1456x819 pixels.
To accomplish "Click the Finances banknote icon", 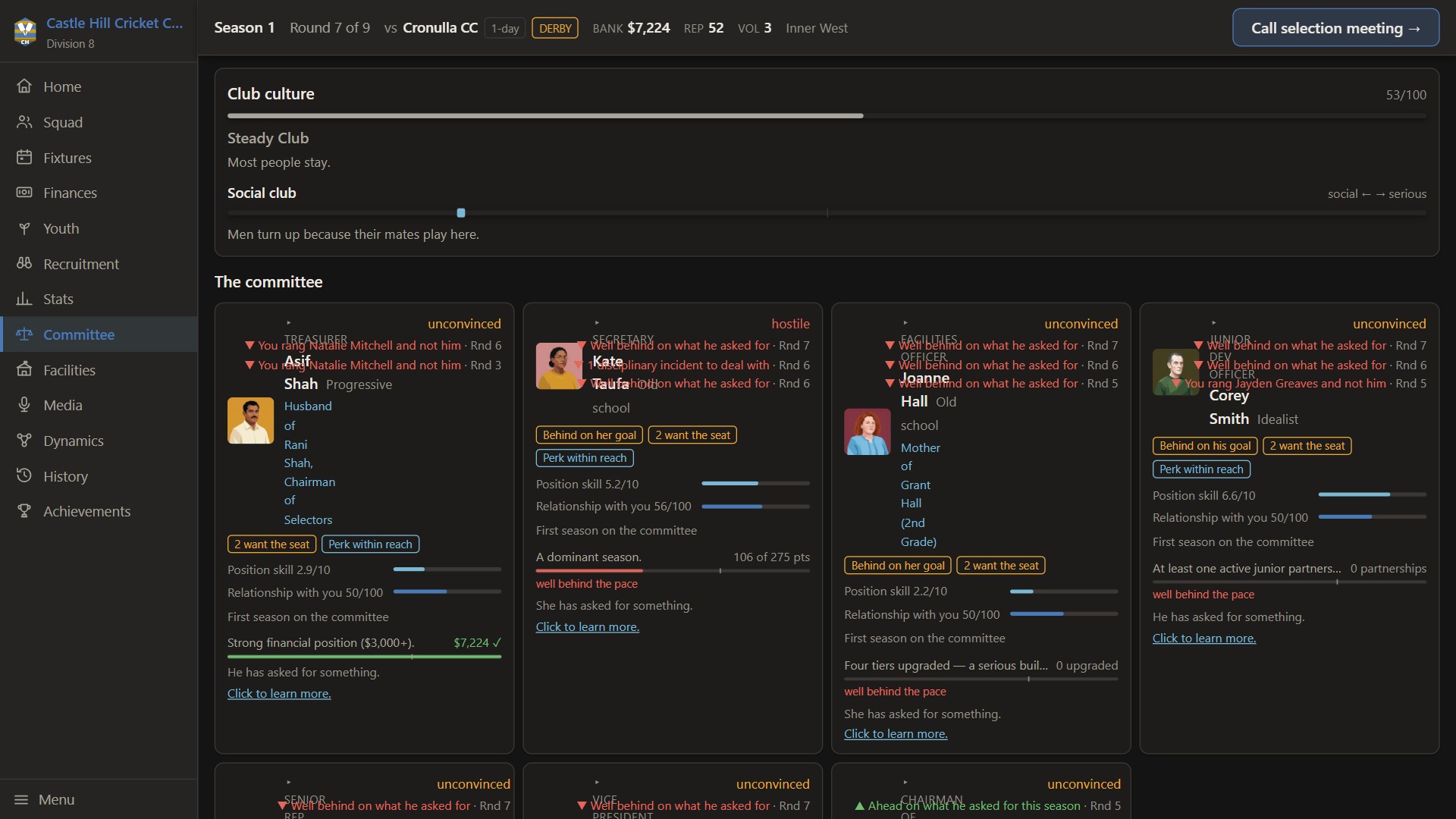I will tap(24, 193).
